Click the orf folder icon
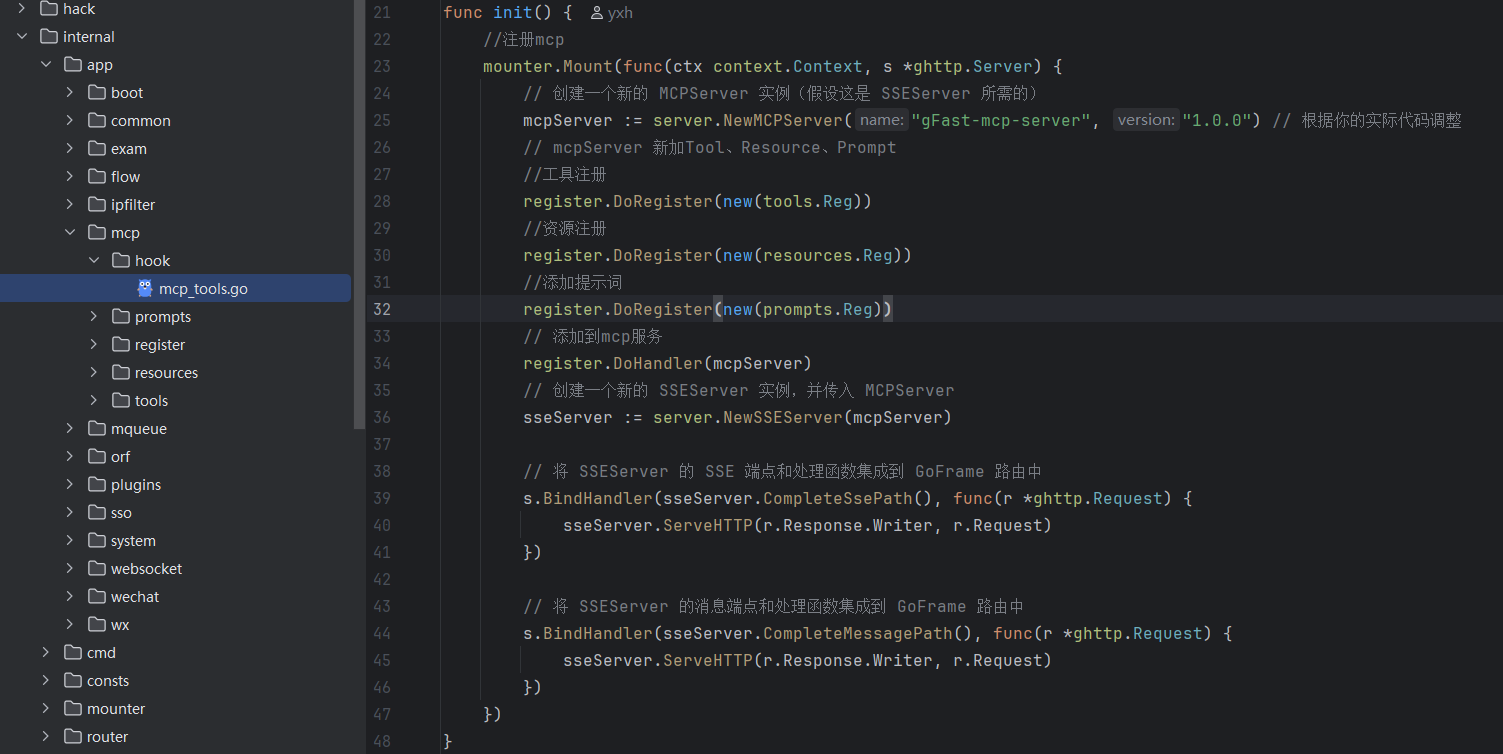 pos(96,457)
